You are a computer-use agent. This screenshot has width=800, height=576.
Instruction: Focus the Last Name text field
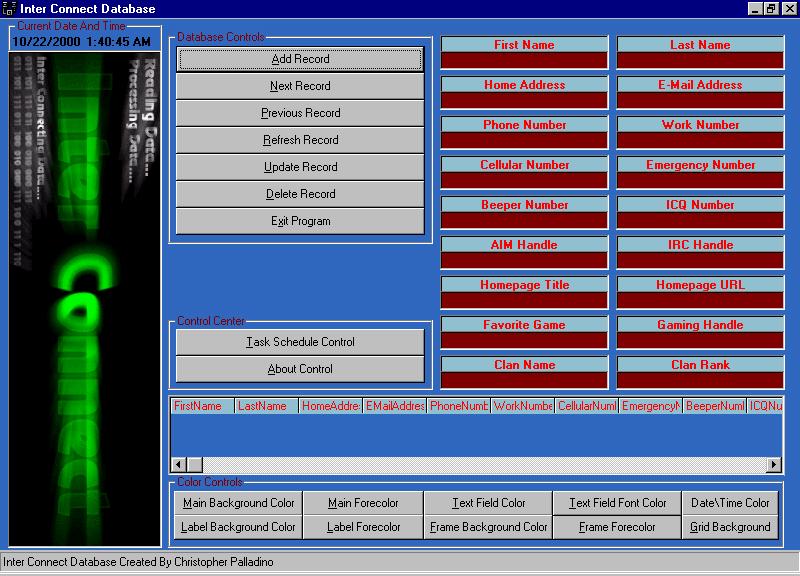click(x=700, y=60)
